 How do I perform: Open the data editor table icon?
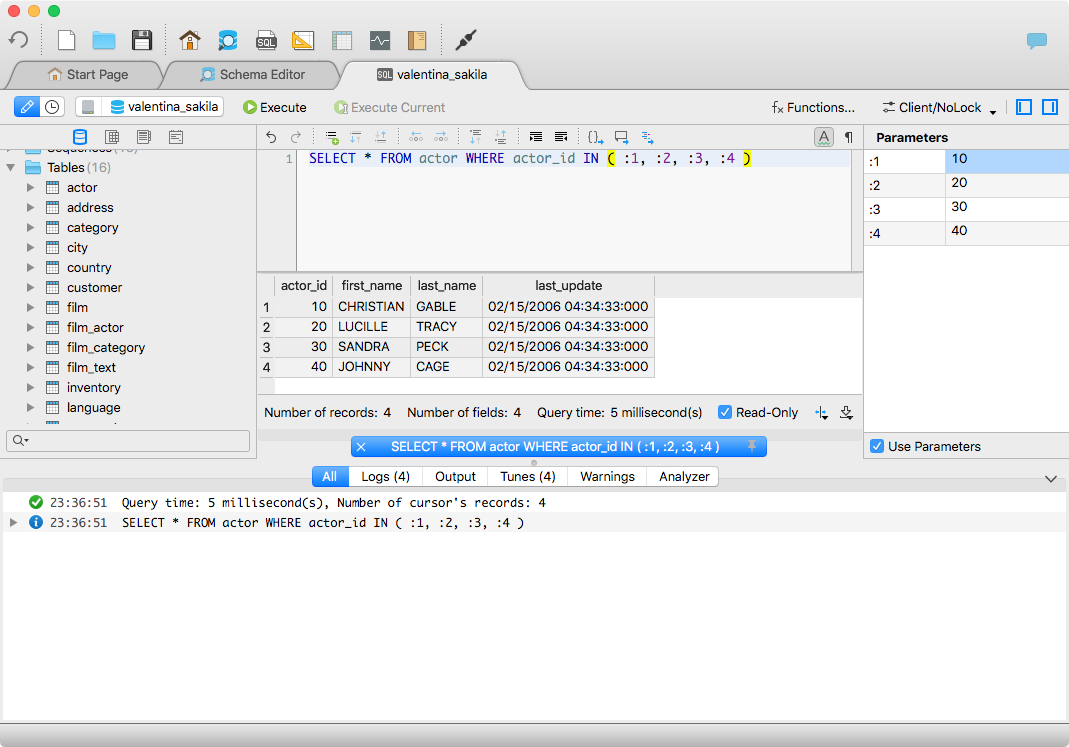[342, 40]
